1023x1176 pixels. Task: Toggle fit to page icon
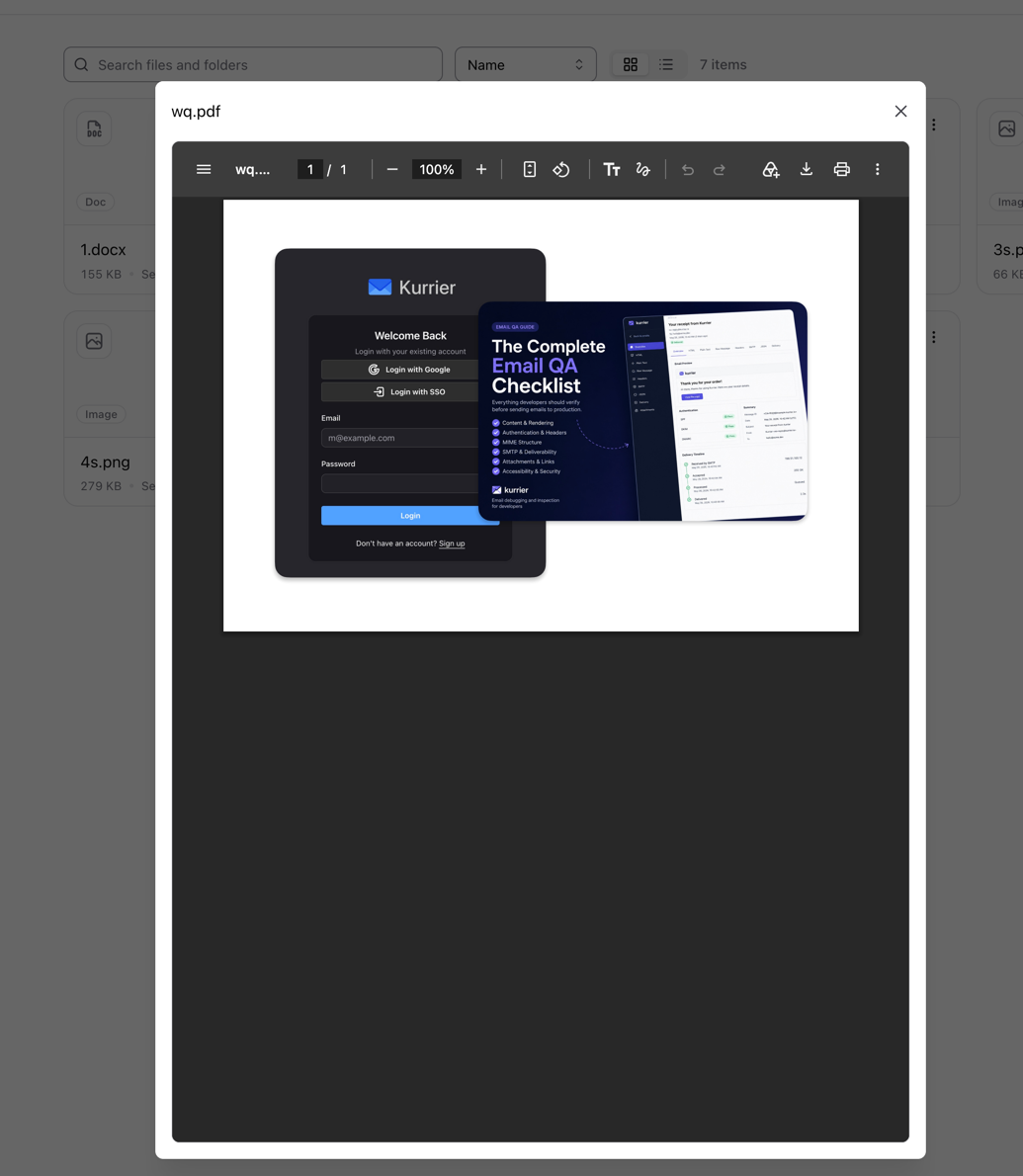click(530, 170)
